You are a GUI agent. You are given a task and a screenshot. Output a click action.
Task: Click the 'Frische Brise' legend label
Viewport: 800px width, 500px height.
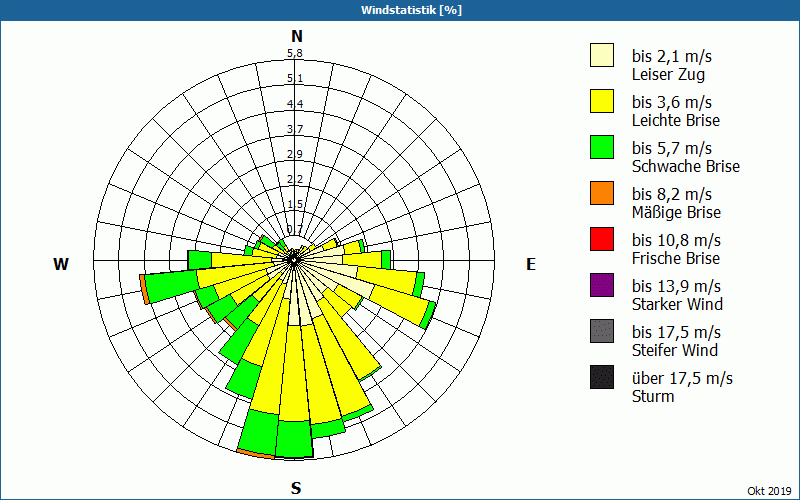pyautogui.click(x=676, y=258)
